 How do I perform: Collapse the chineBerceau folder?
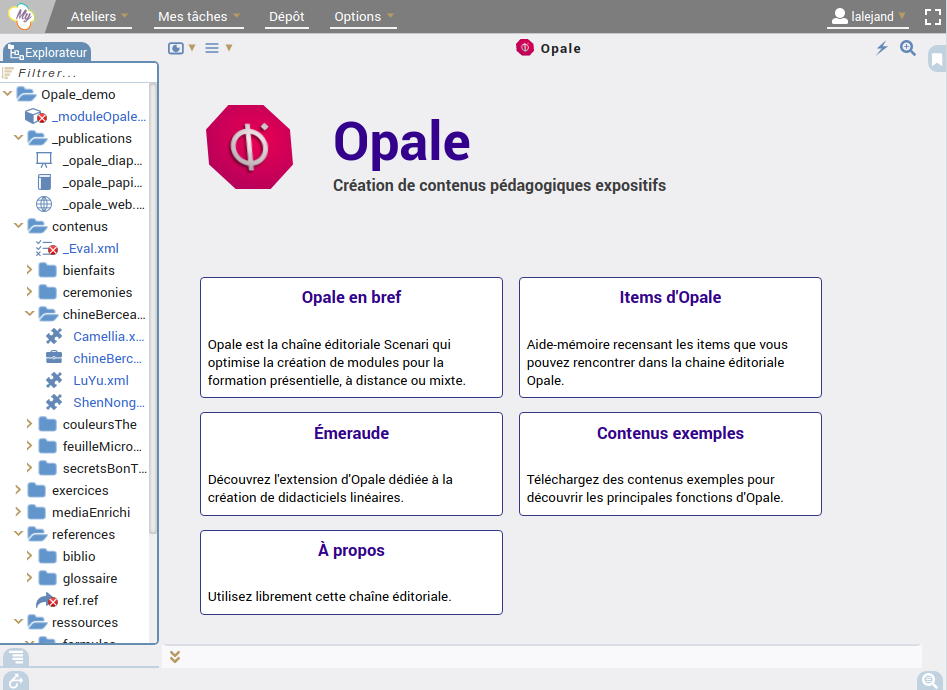coord(29,314)
